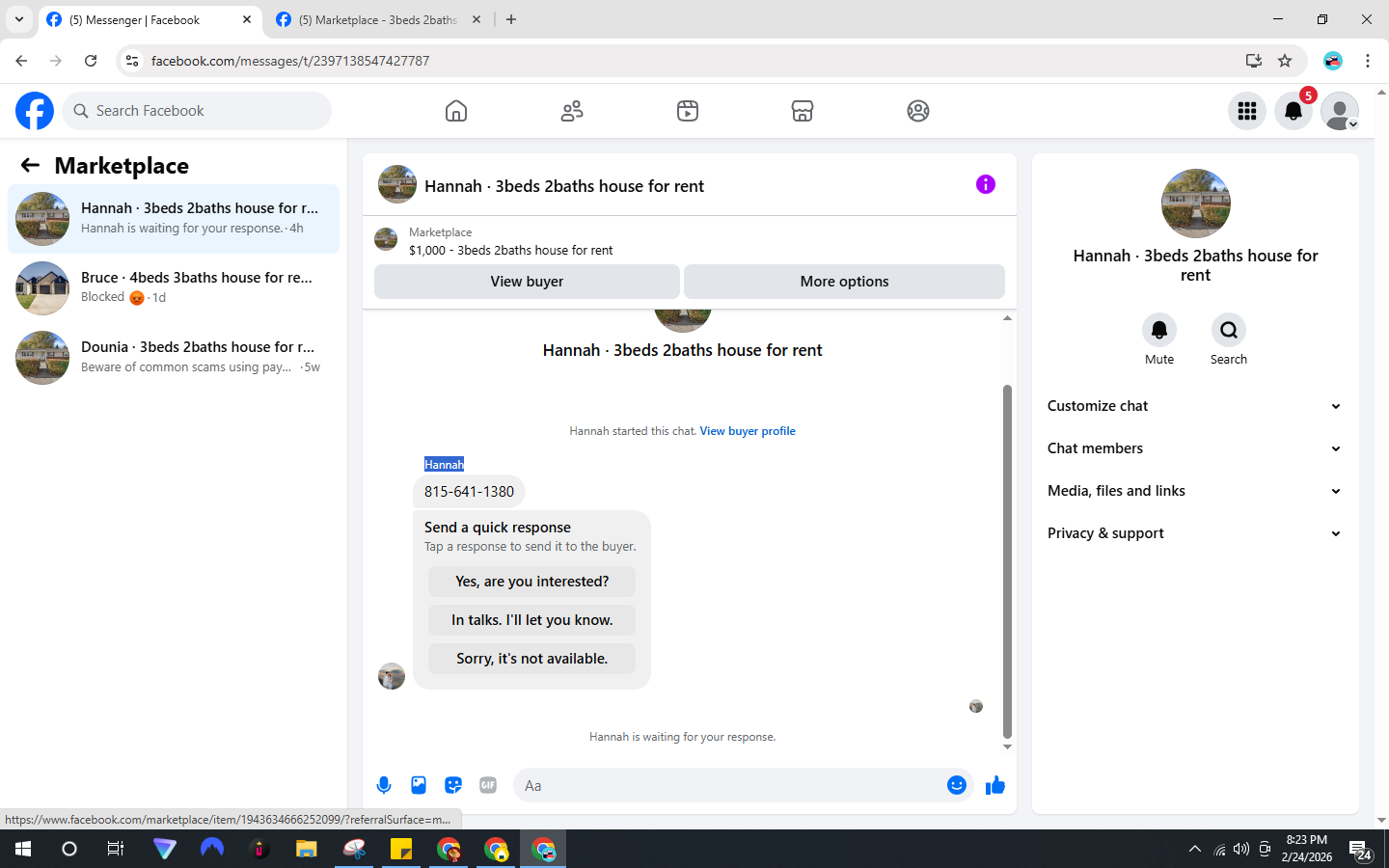Send quick reply 'Yes, are you interested?'
1389x868 pixels.
point(531,582)
